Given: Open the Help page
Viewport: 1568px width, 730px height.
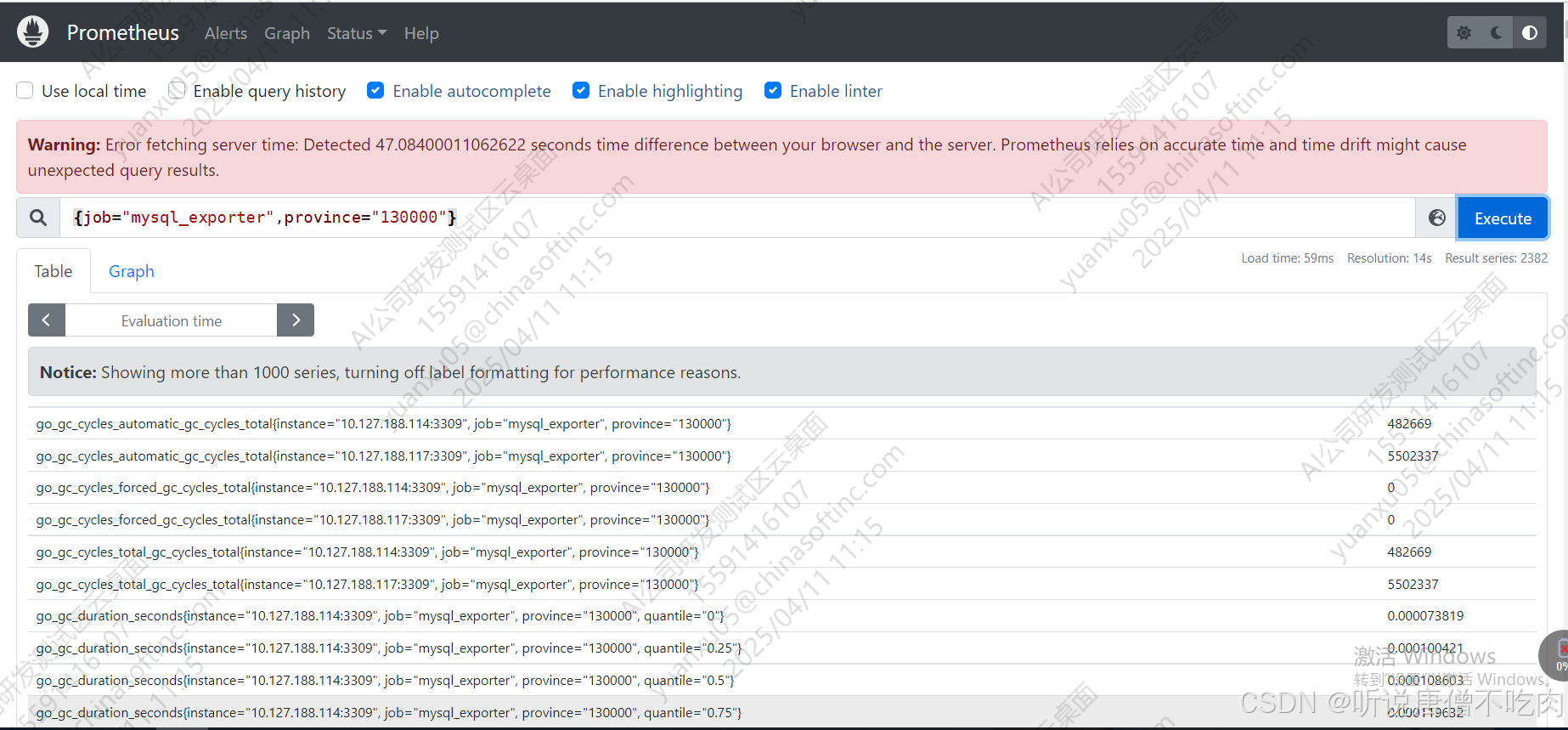Looking at the screenshot, I should (421, 33).
